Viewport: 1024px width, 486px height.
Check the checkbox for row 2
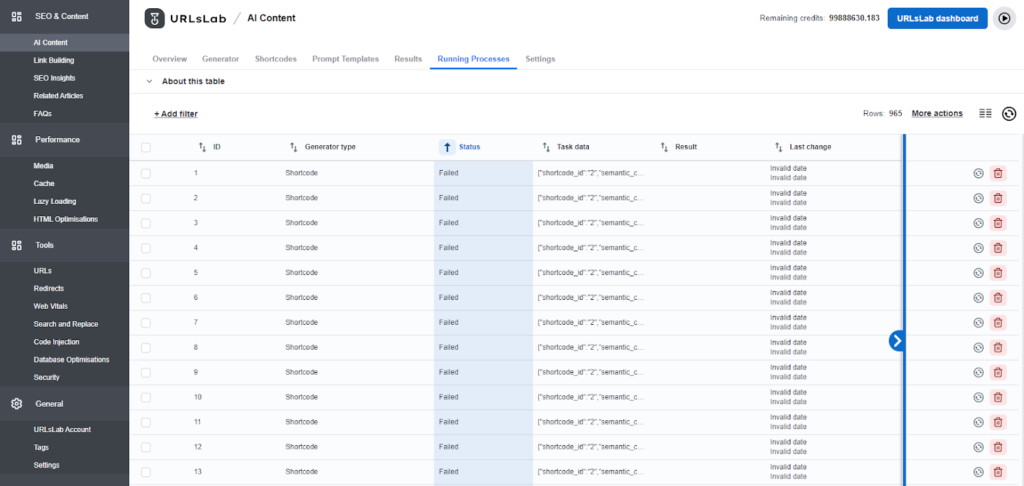[x=146, y=198]
